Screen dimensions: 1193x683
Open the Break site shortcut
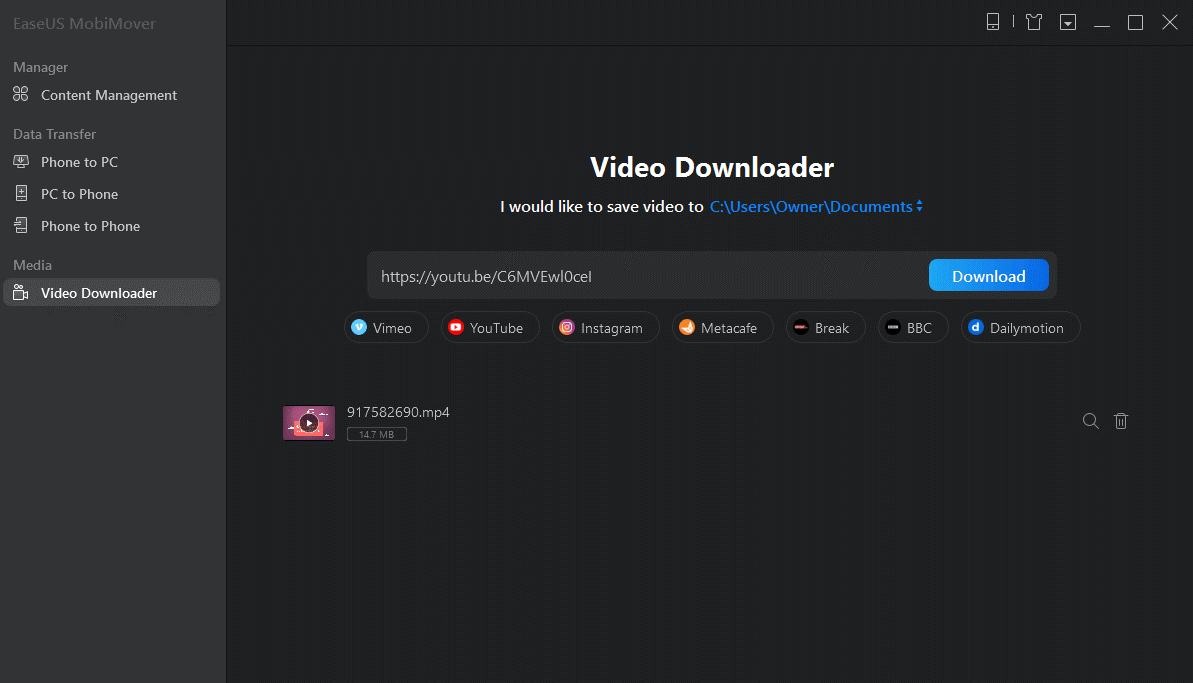tap(826, 328)
